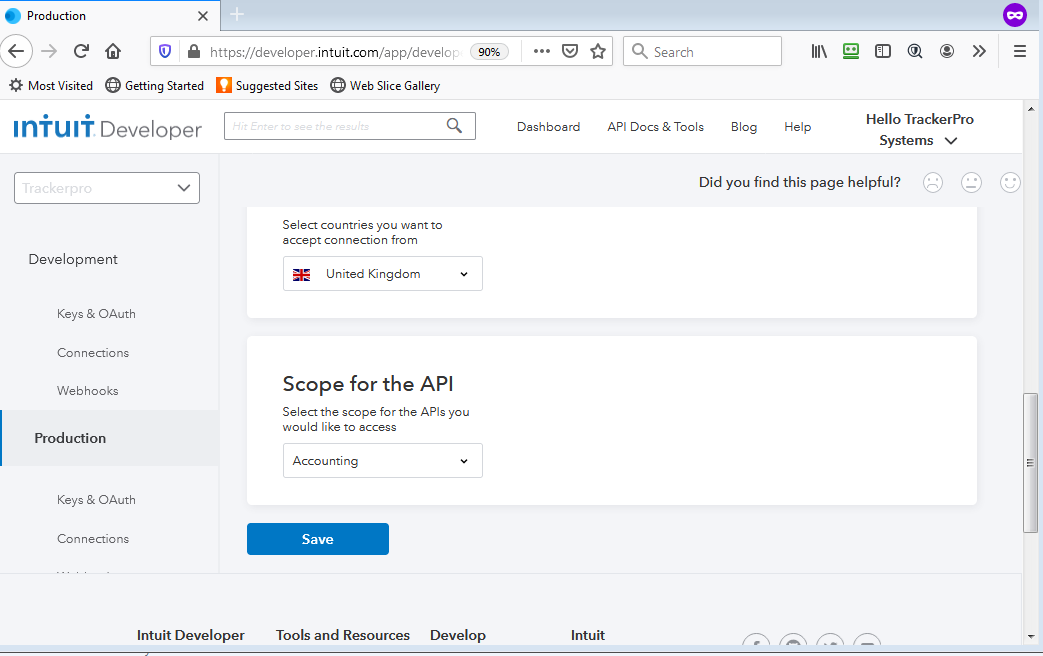Image resolution: width=1043 pixels, height=656 pixels.
Task: Click the green extension icon in toolbar
Action: click(x=851, y=51)
